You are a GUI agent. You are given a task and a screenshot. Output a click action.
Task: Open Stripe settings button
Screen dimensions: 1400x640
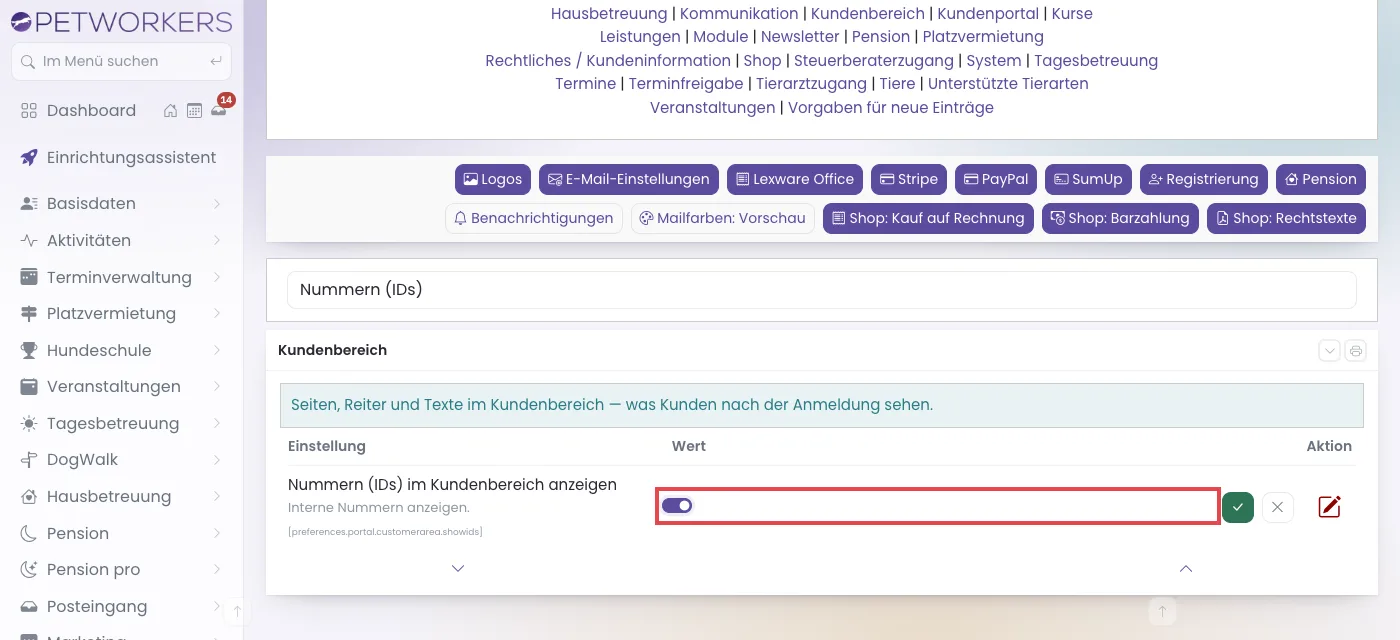[x=909, y=179]
